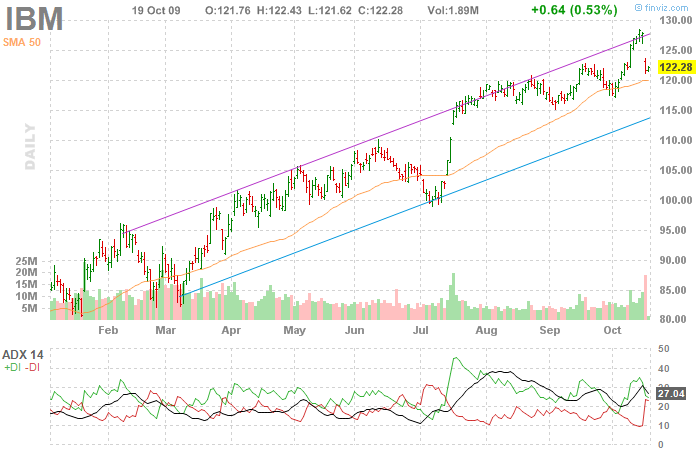The height and width of the screenshot is (453, 700).
Task: Click the May marker on time axis
Action: [294, 329]
